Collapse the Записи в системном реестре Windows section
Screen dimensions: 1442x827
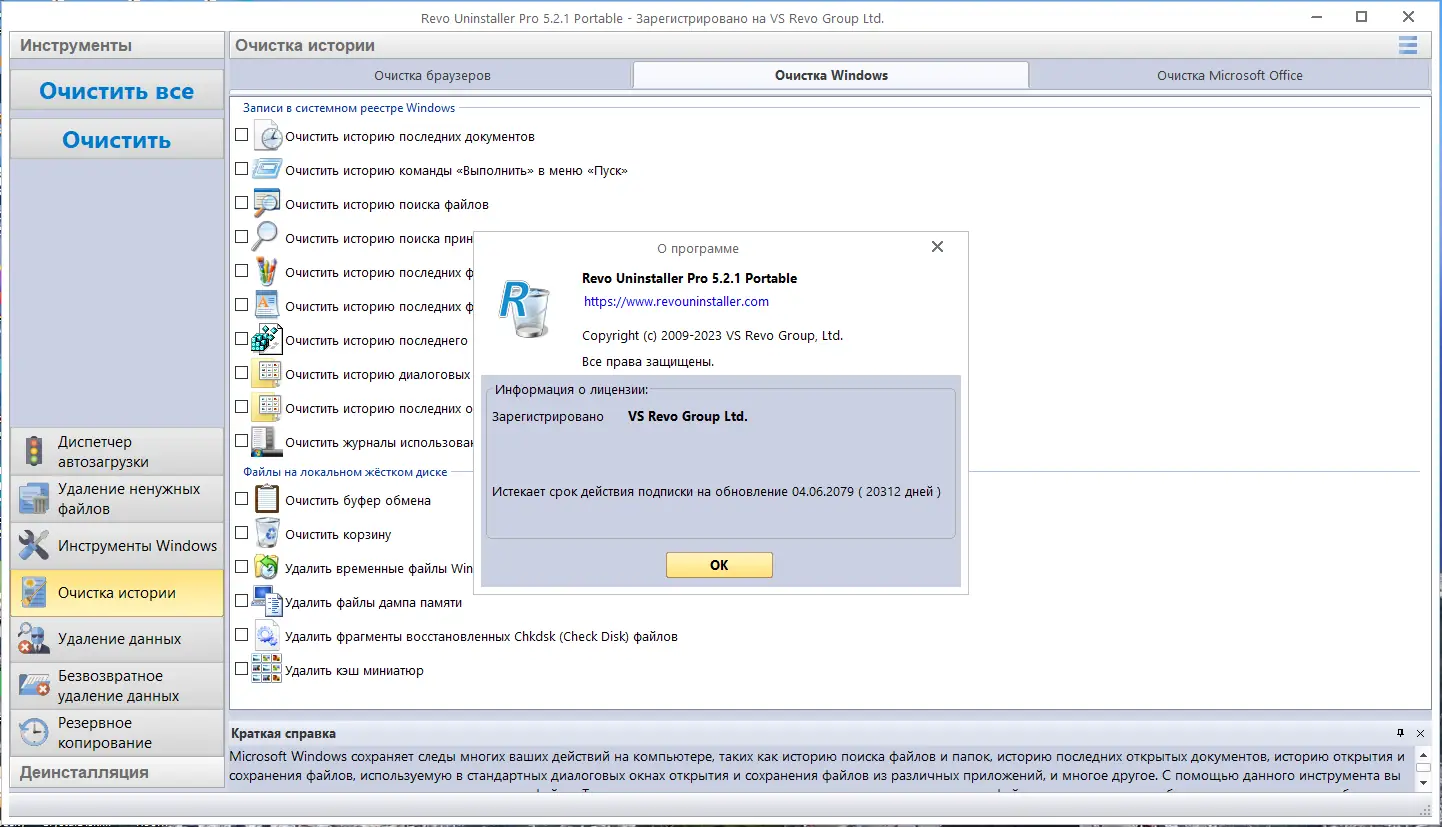(348, 108)
